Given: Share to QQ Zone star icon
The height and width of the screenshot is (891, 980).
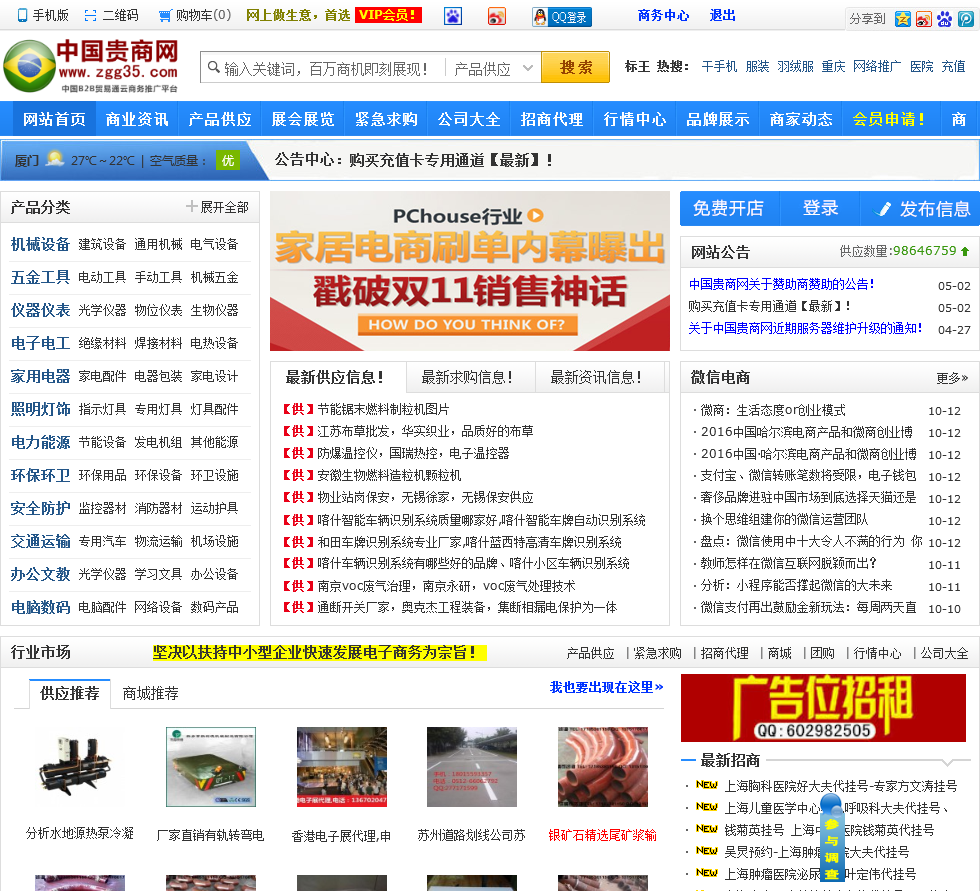Looking at the screenshot, I should (902, 19).
